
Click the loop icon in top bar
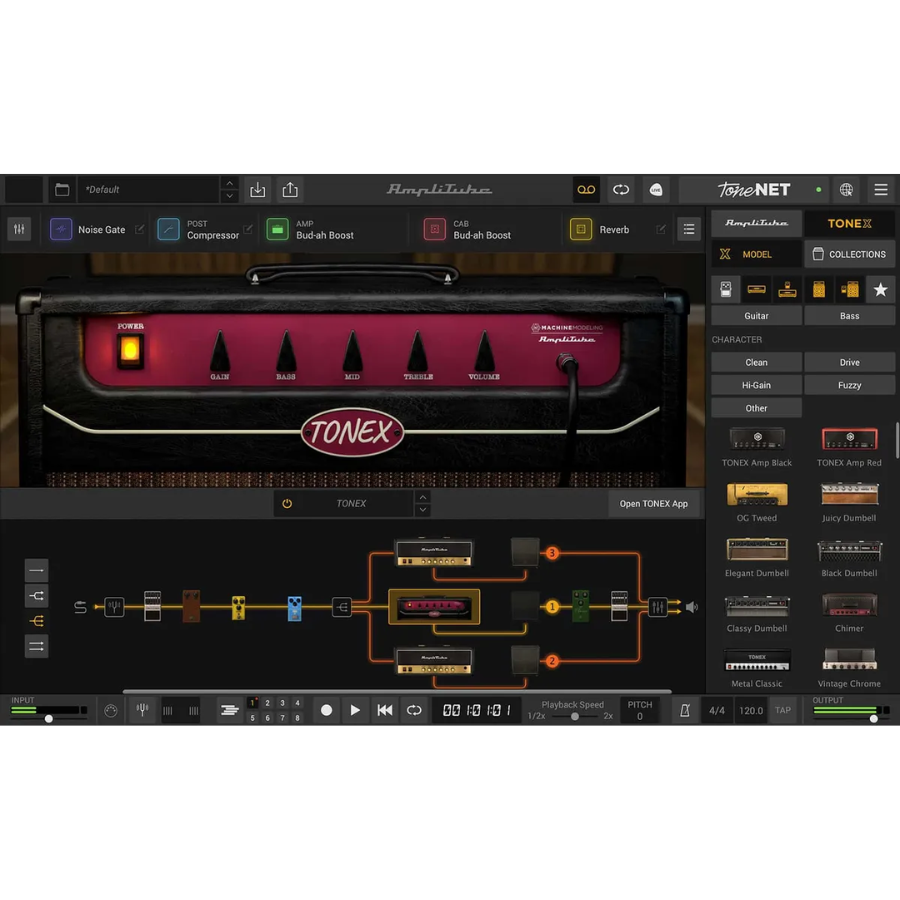(x=621, y=190)
